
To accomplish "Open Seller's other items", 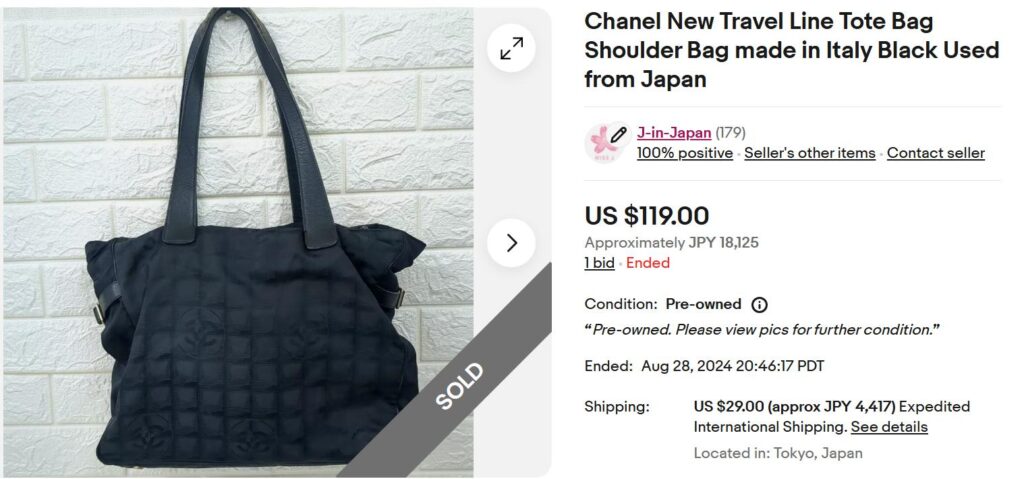I will pyautogui.click(x=810, y=153).
